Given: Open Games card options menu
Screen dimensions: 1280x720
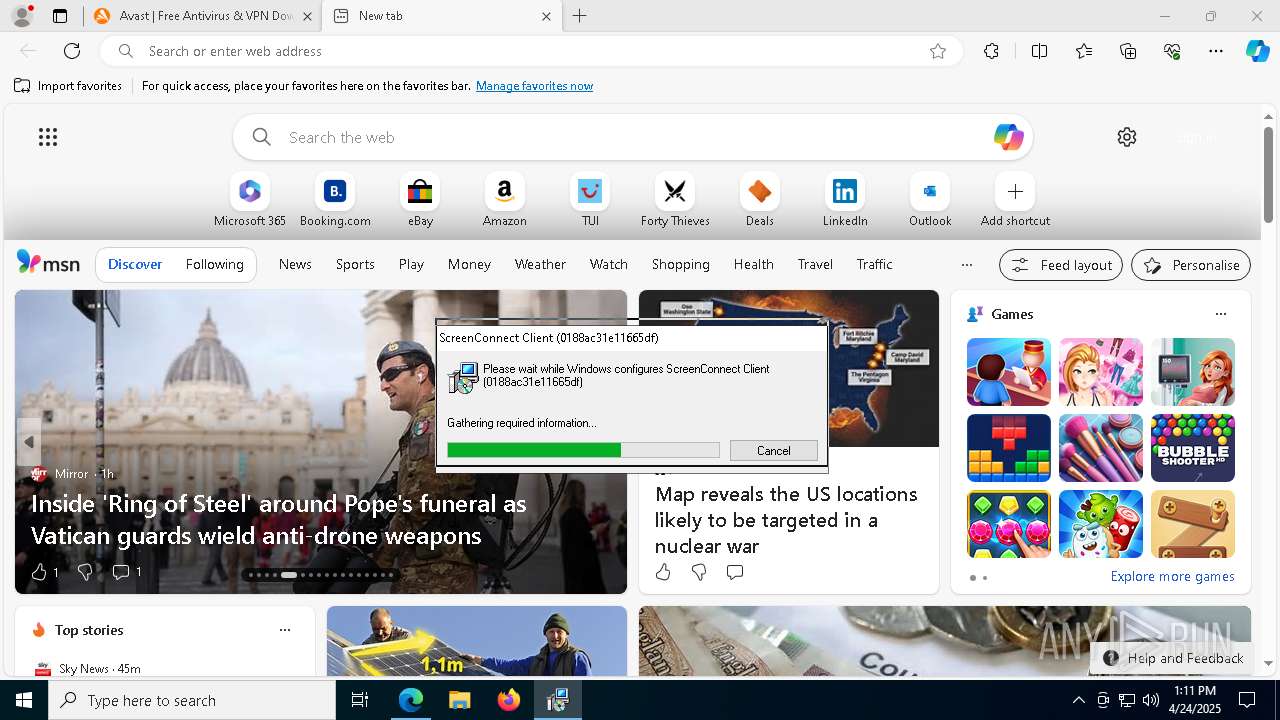Looking at the screenshot, I should pyautogui.click(x=1220, y=314).
